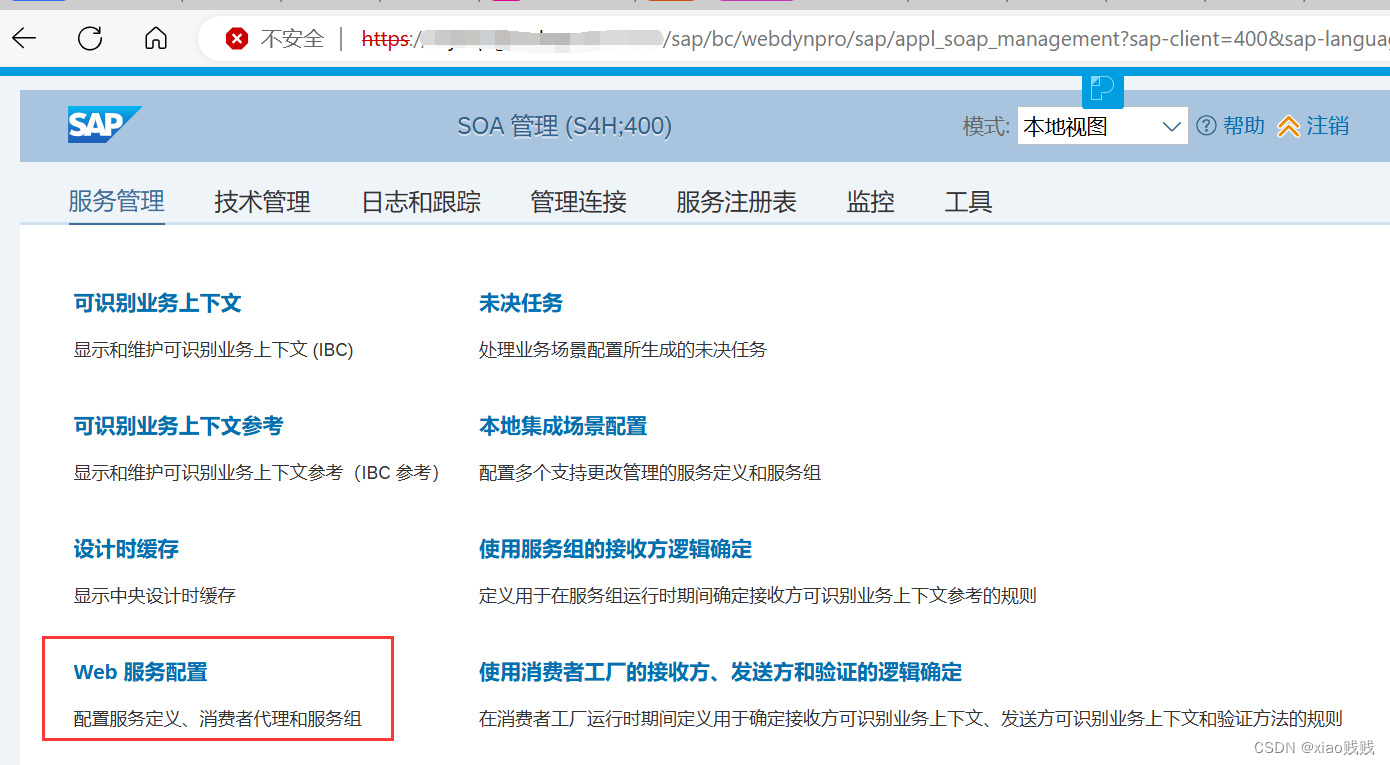Open the 使用服务组的接收方逻辑确定 link
1390x765 pixels.
(x=615, y=549)
